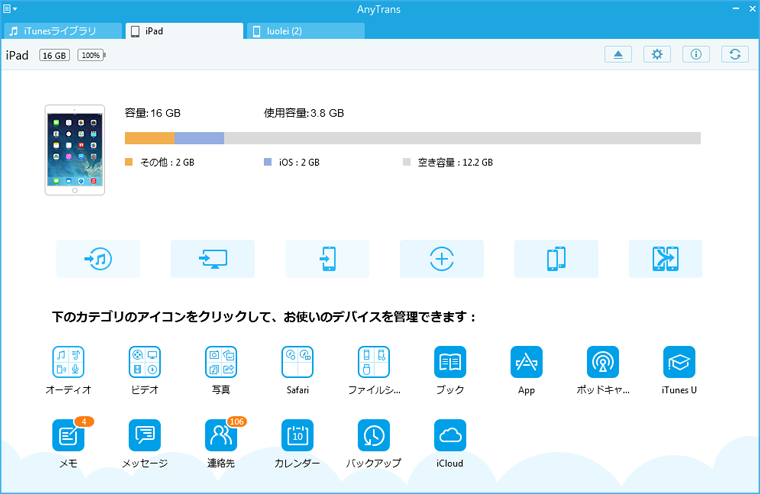
Task: Open the device info button
Action: tap(696, 54)
